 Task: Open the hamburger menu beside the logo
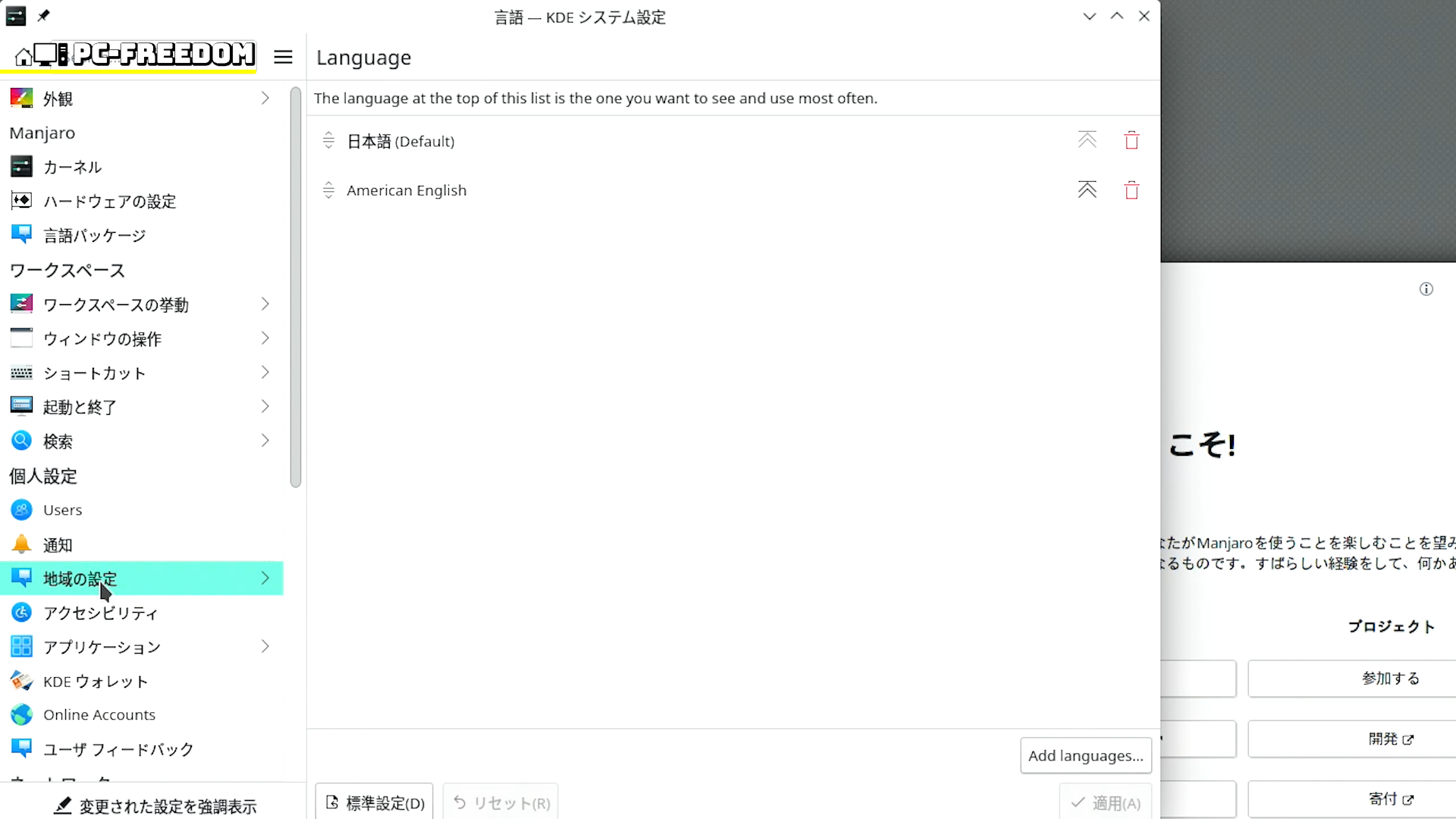coord(283,57)
